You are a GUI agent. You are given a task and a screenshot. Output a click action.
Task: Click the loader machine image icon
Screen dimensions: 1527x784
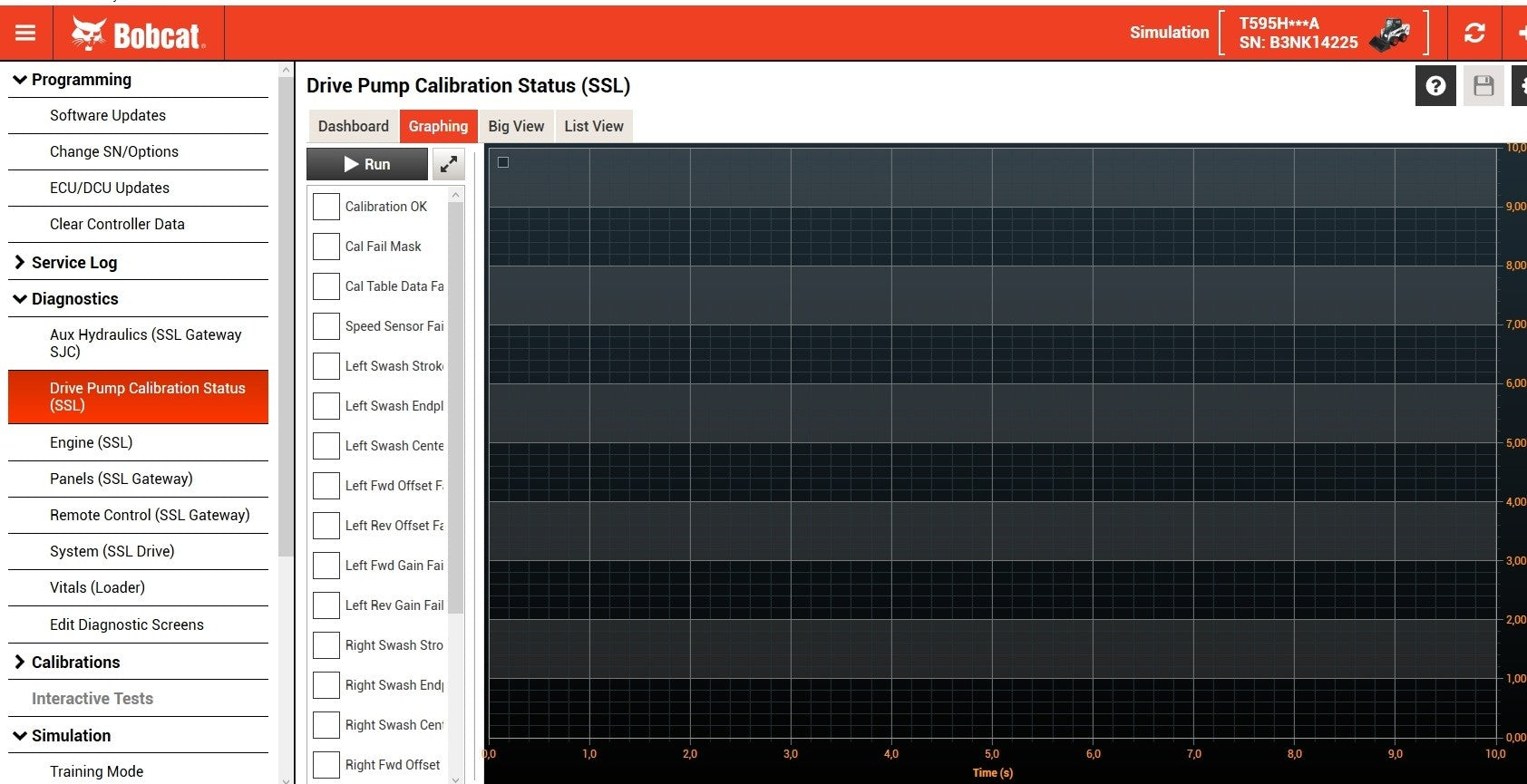(x=1390, y=34)
